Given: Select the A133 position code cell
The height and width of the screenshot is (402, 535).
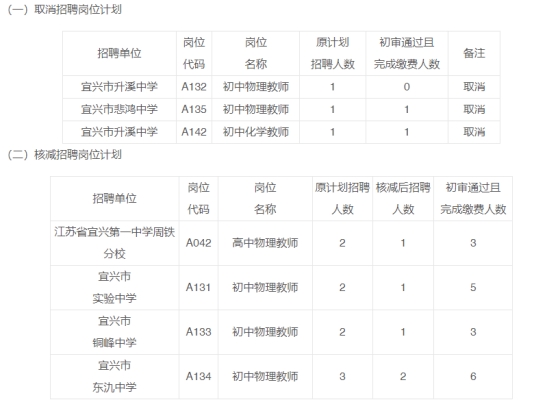Looking at the screenshot, I should [x=199, y=332].
